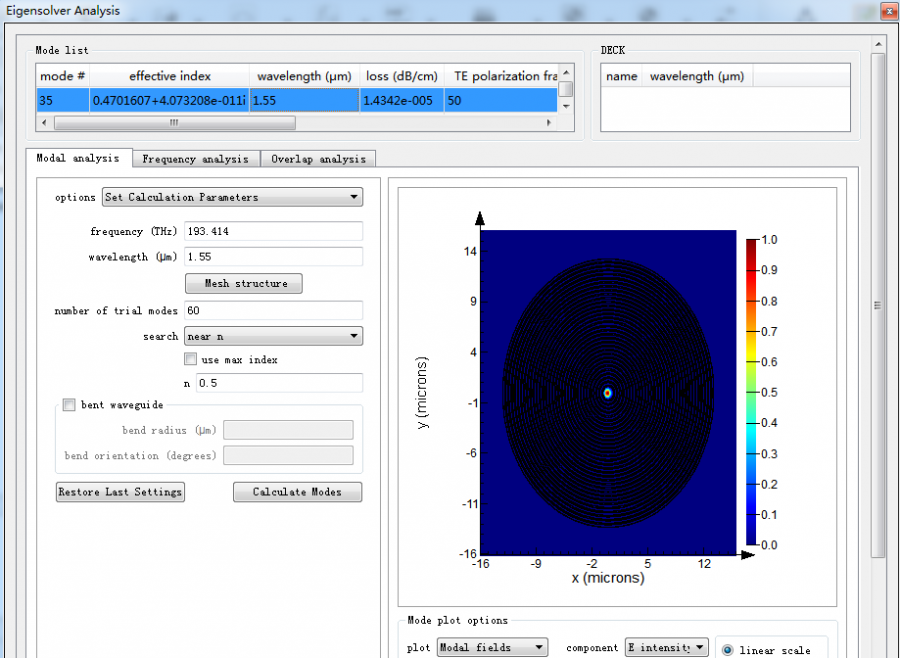This screenshot has width=900, height=658.
Task: Select the linear scale radio button
Action: tap(727, 649)
